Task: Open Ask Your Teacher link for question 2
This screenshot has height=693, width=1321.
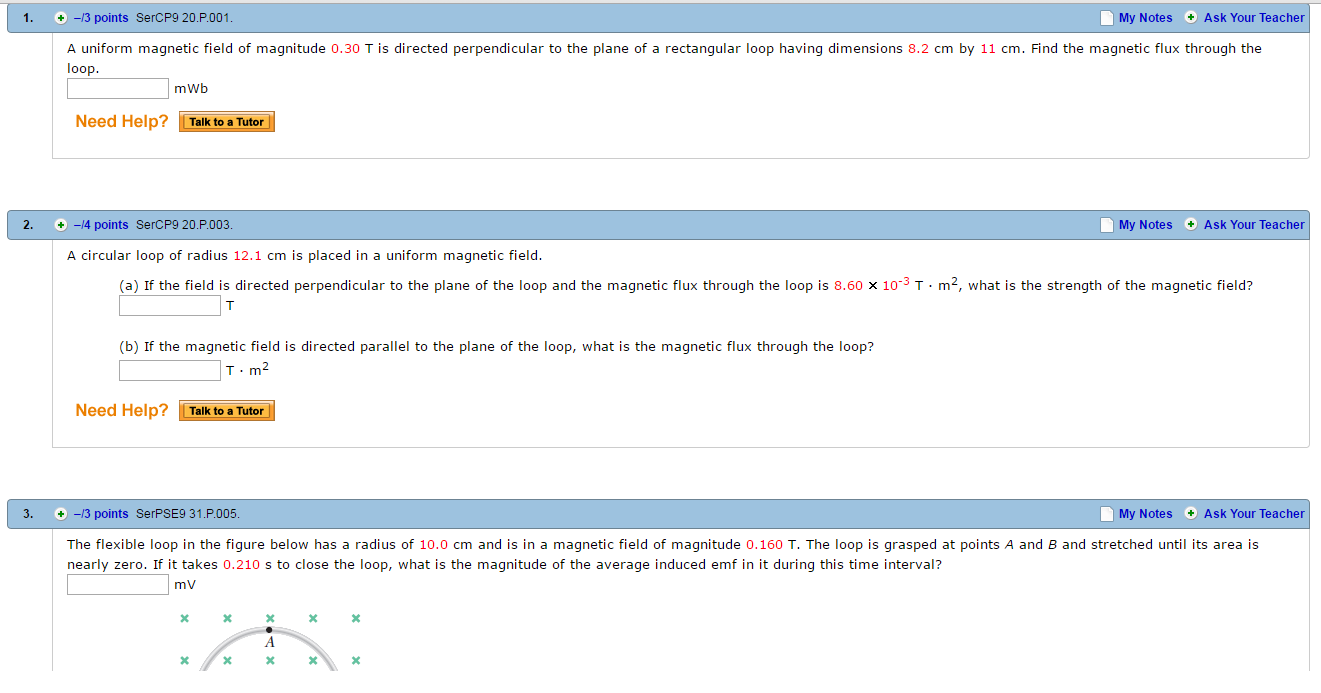Action: pos(1254,225)
